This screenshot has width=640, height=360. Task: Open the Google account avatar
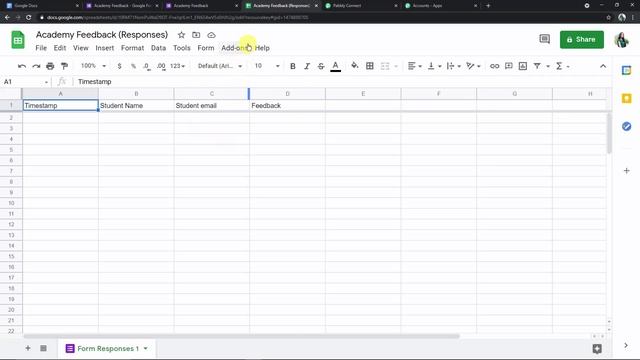tap(621, 40)
